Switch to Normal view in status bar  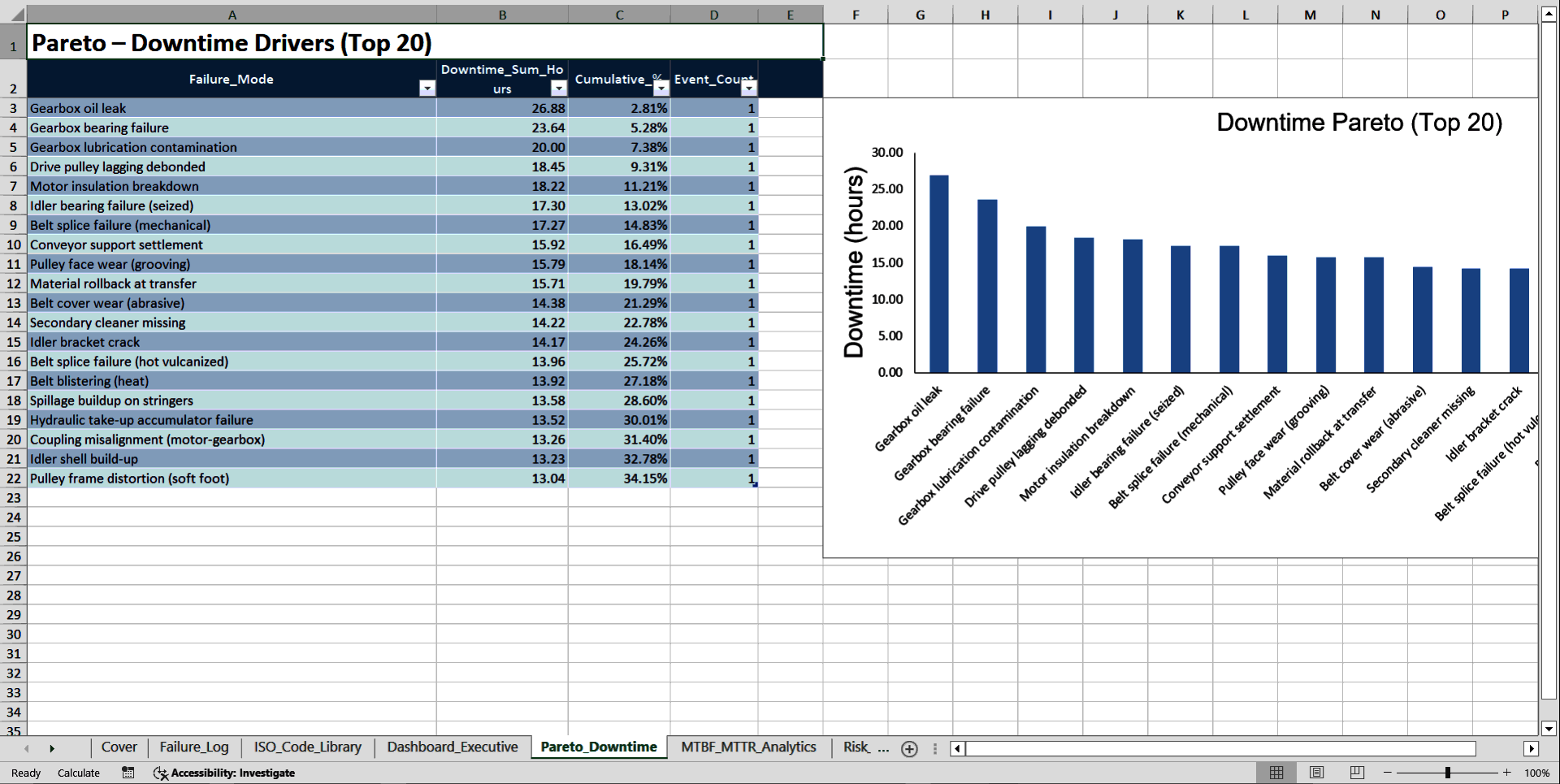(x=1276, y=773)
